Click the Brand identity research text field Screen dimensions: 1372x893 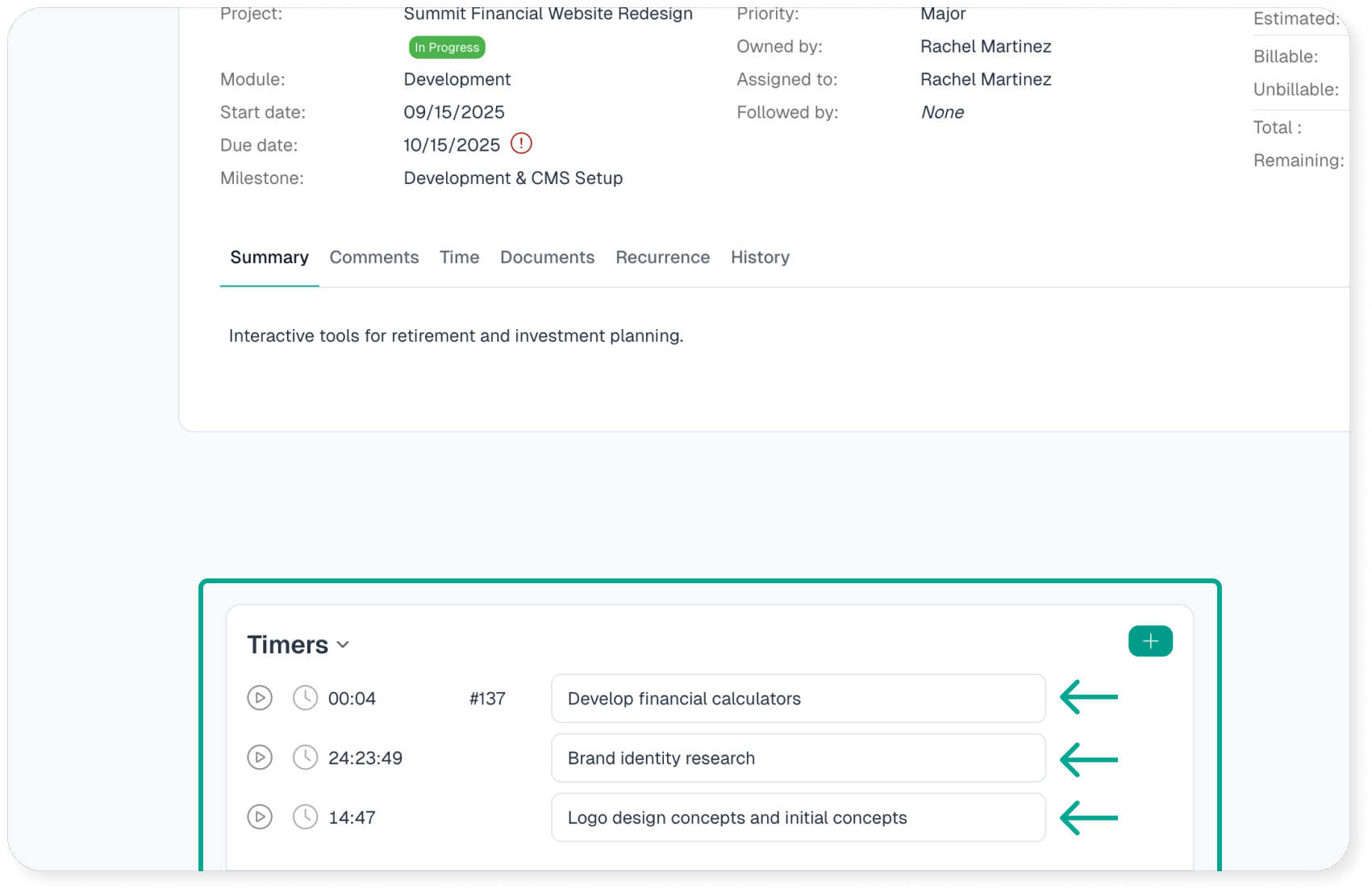(798, 758)
